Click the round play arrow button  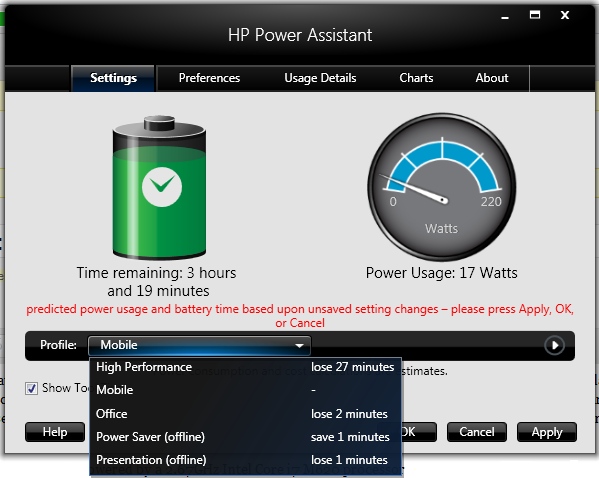click(x=554, y=345)
